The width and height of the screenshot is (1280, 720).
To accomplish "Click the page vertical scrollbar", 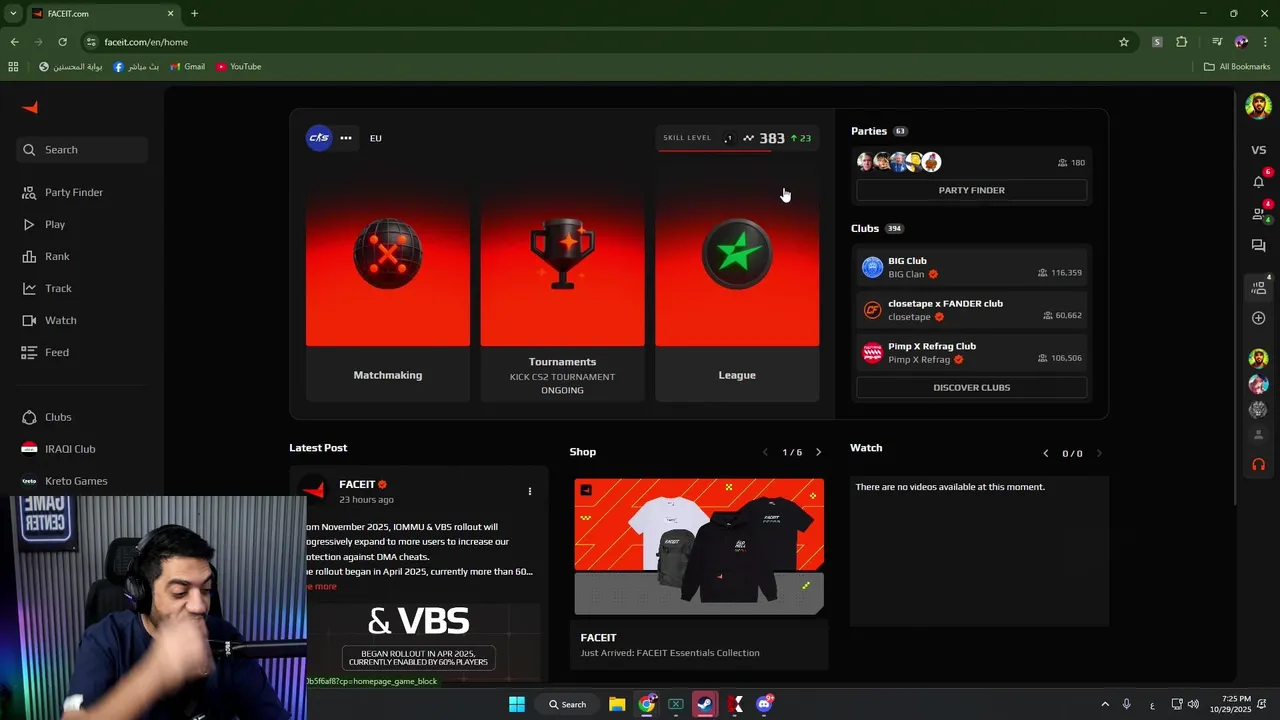I will click(x=1236, y=300).
